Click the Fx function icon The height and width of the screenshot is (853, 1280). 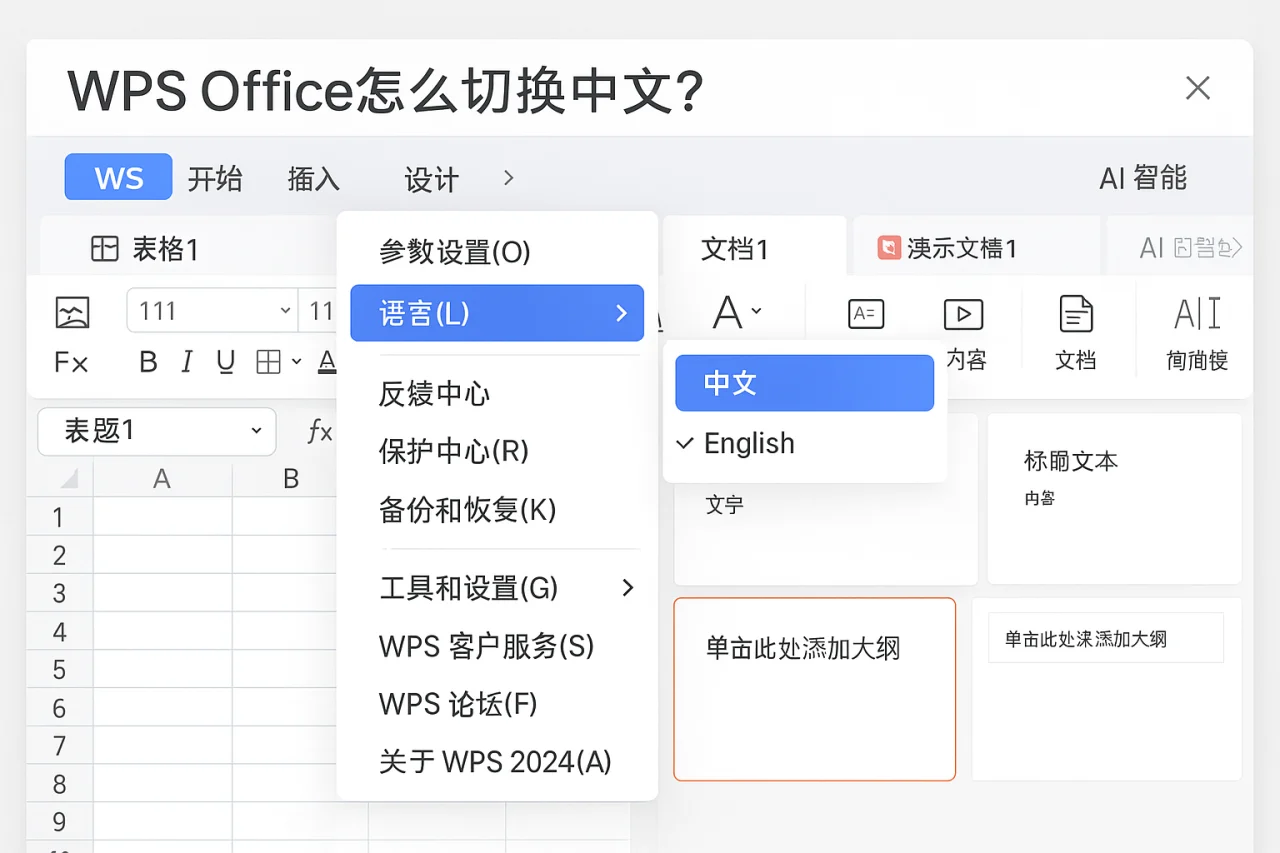pyautogui.click(x=70, y=362)
